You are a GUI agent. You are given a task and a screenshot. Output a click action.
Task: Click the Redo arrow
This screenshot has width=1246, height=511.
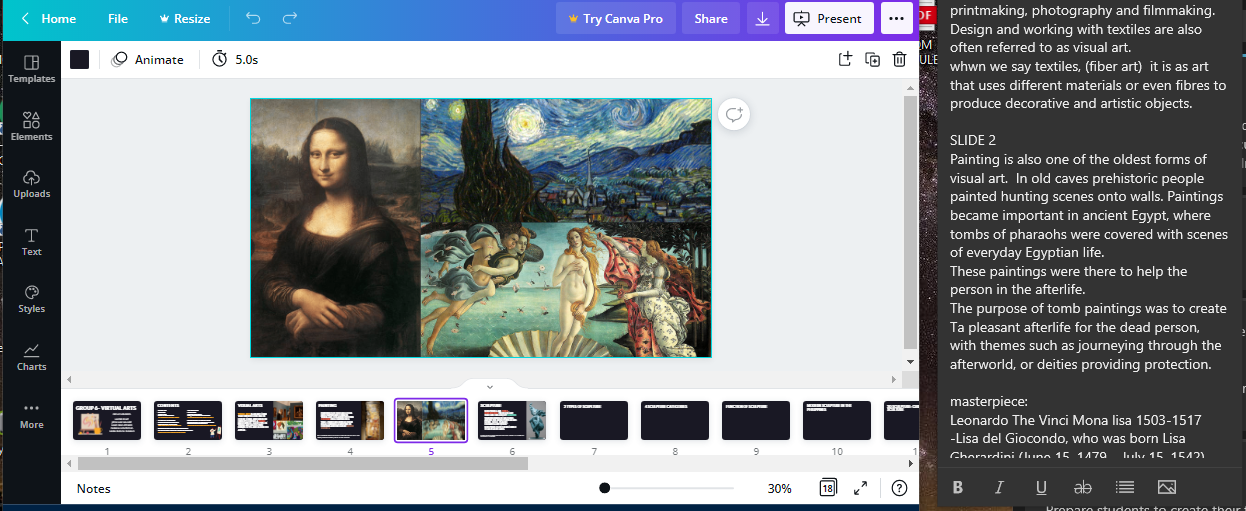[290, 18]
